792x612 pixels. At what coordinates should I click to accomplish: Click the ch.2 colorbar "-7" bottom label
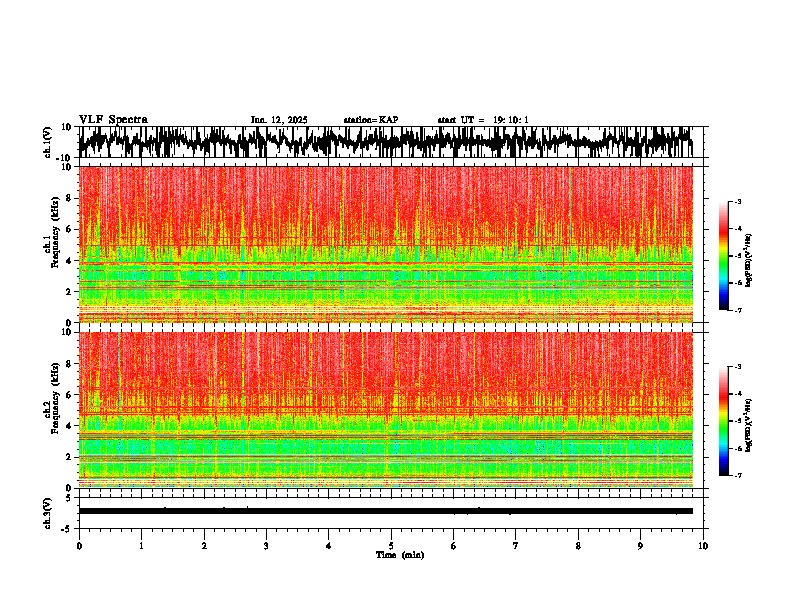coord(737,476)
